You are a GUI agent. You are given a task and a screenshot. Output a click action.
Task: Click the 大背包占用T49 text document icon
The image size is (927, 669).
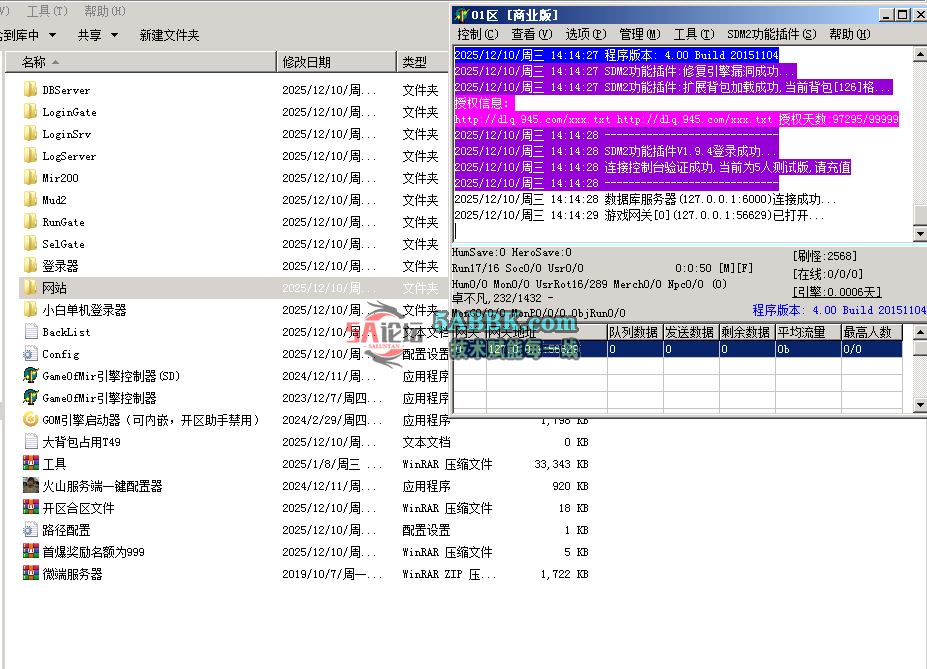31,442
